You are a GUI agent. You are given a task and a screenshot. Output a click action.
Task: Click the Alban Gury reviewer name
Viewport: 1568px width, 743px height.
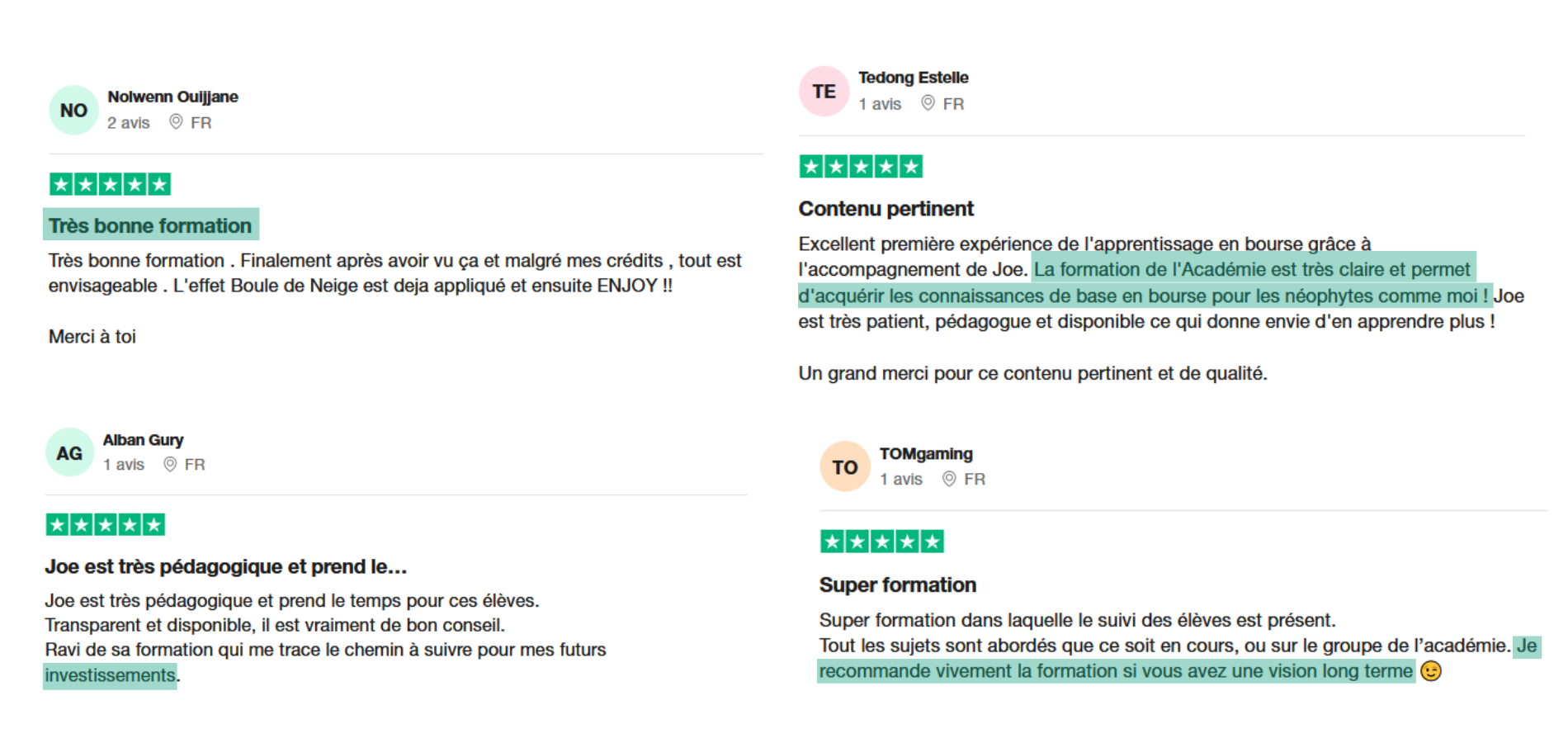pos(143,440)
